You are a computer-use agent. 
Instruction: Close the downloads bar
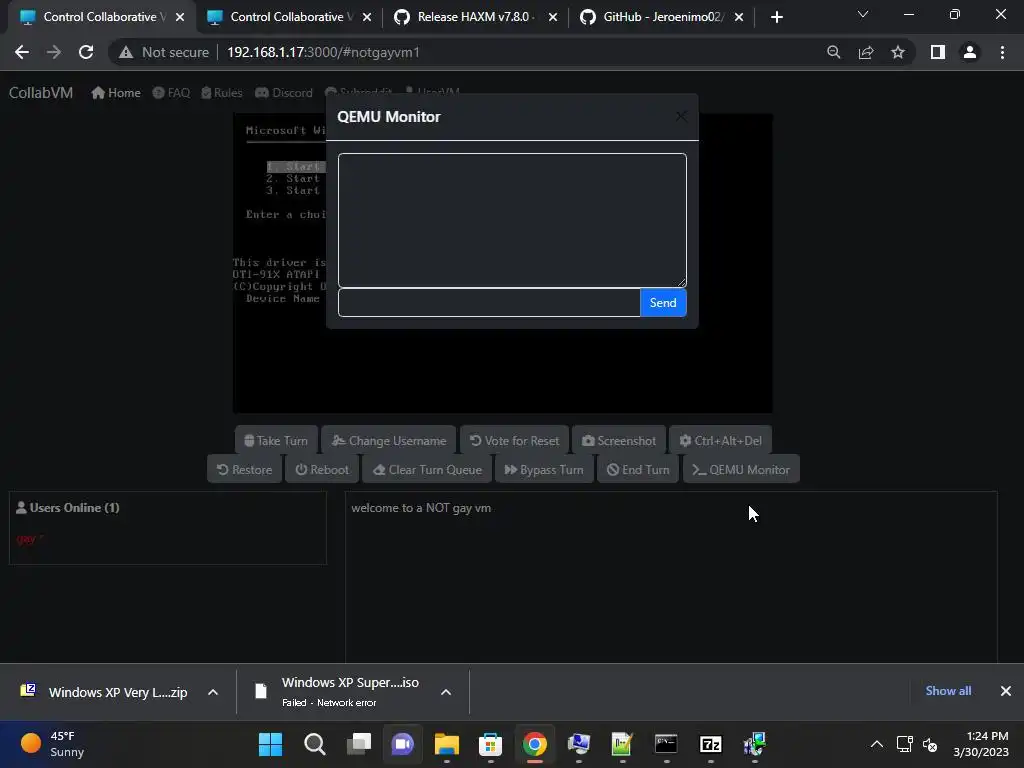1006,691
